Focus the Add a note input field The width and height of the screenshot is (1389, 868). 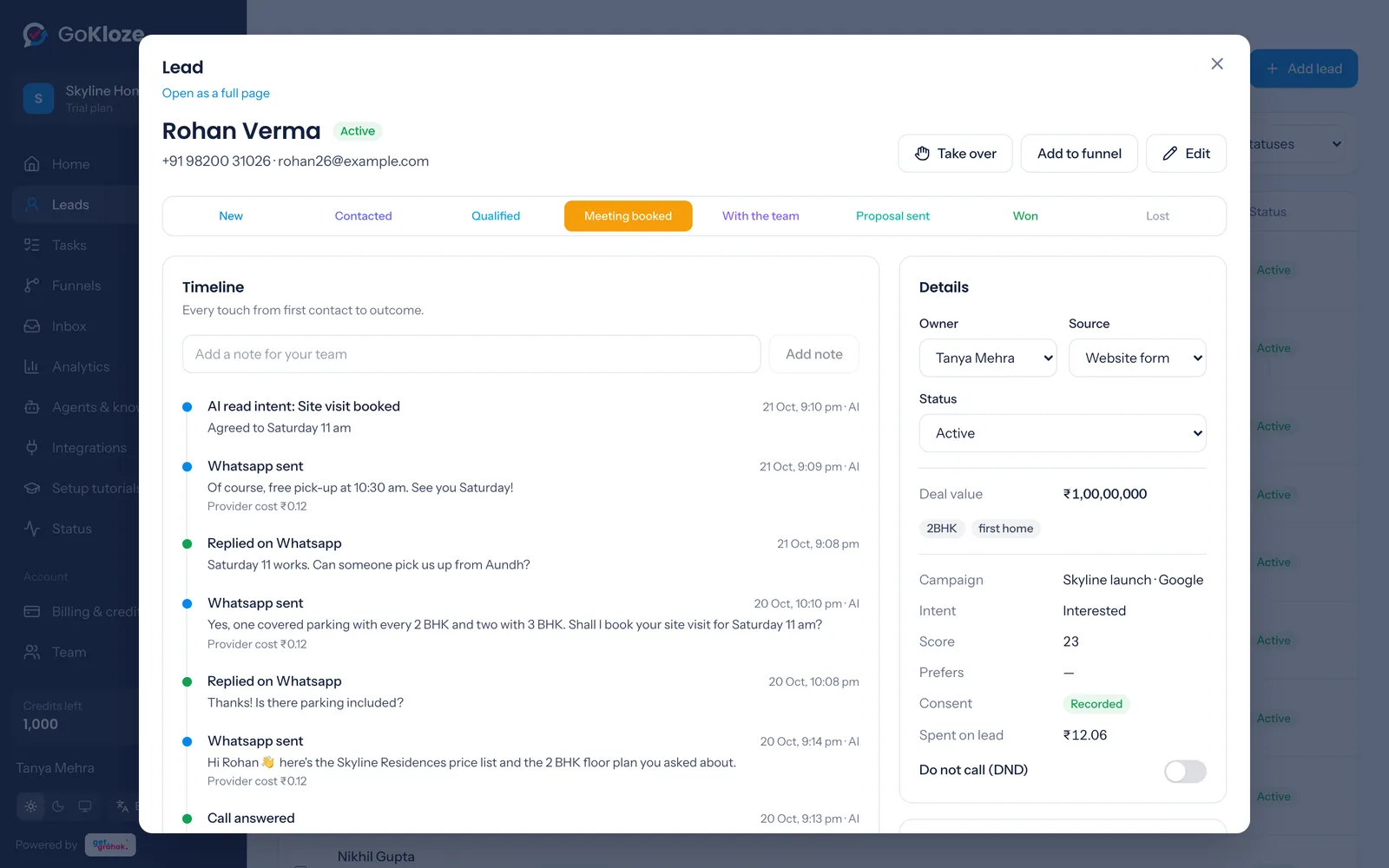[471, 354]
